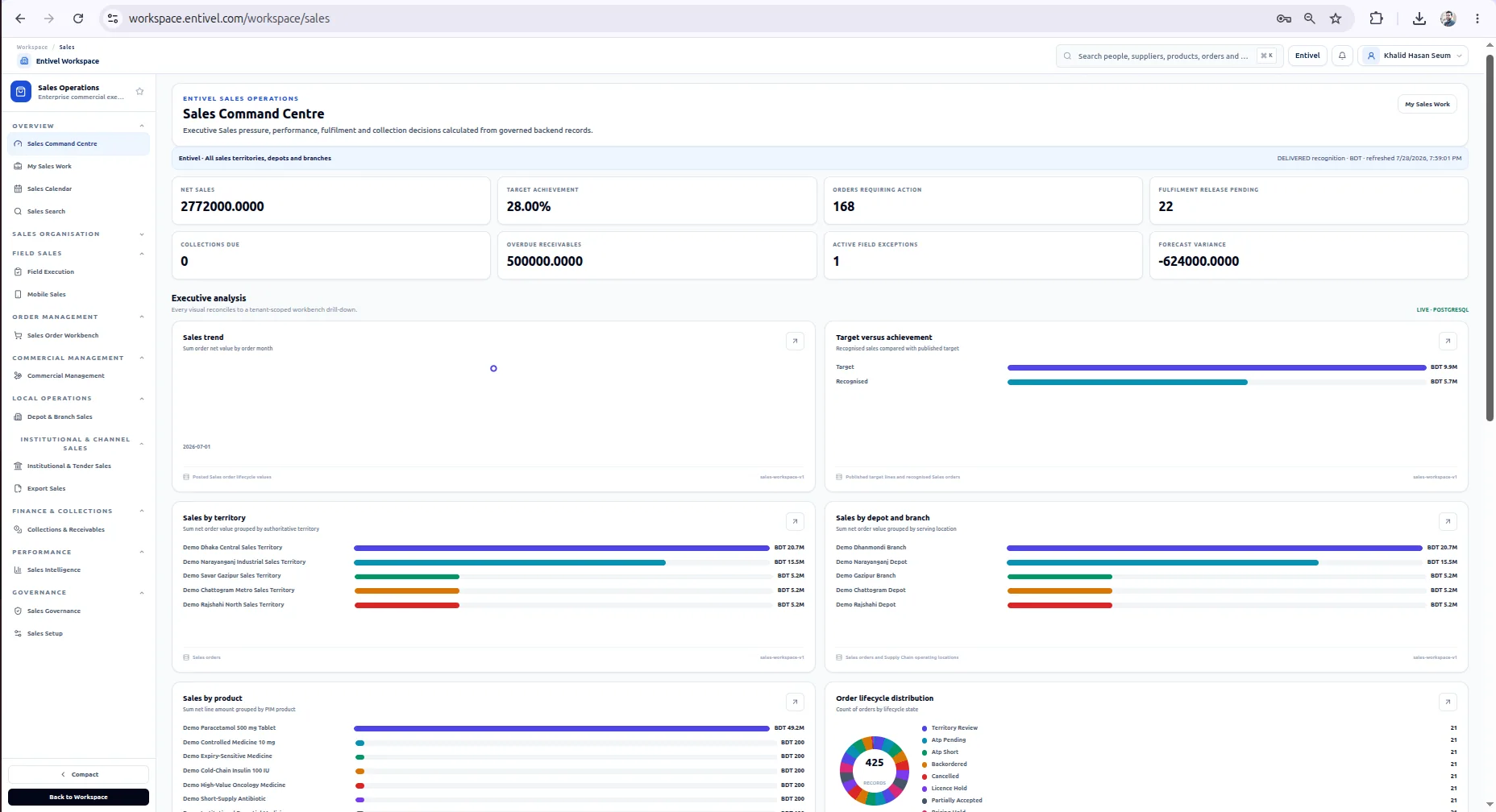1496x812 pixels.
Task: Click the Sales trend data point
Action: pyautogui.click(x=493, y=368)
